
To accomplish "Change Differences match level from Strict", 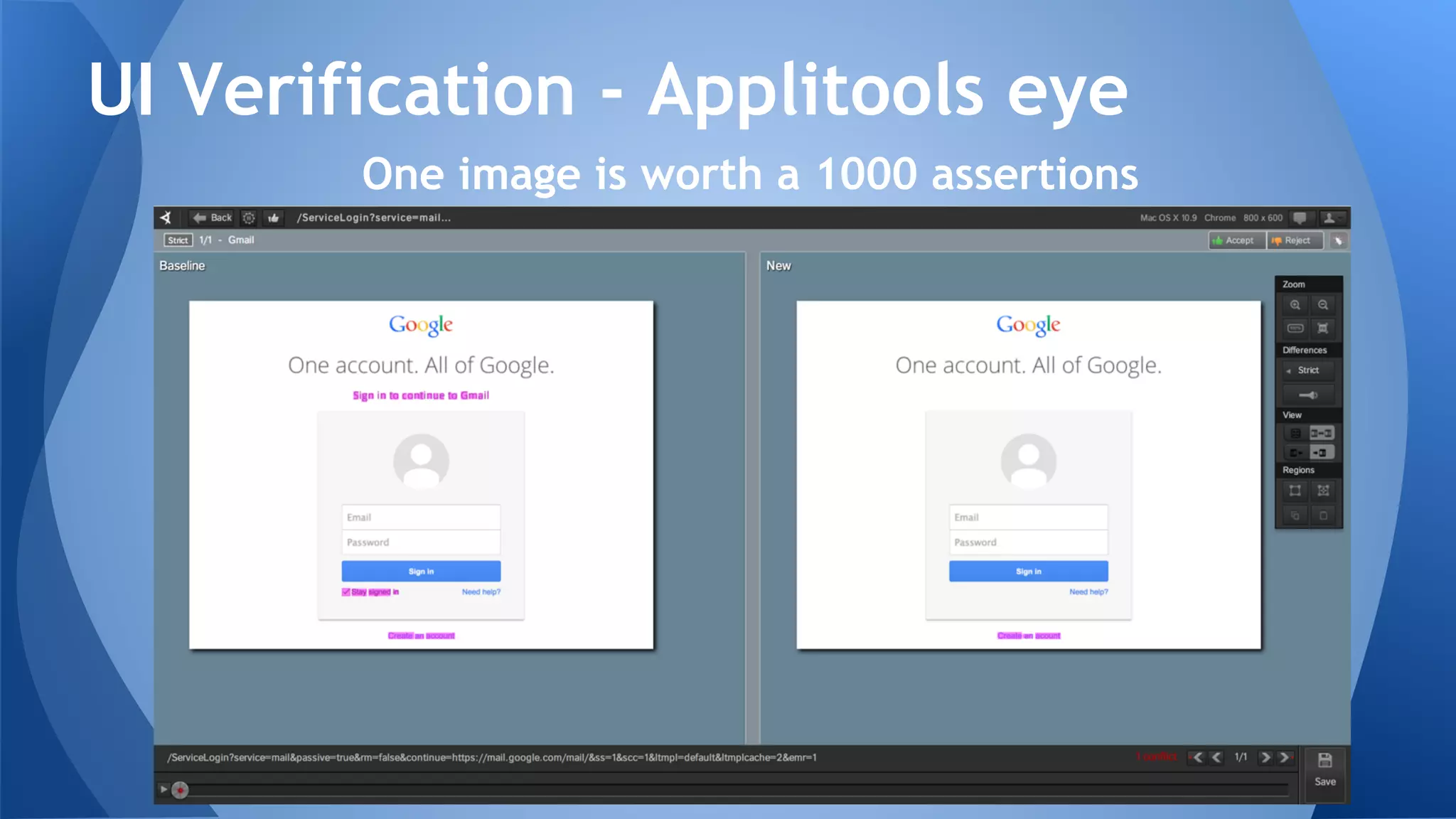I will pos(1309,370).
